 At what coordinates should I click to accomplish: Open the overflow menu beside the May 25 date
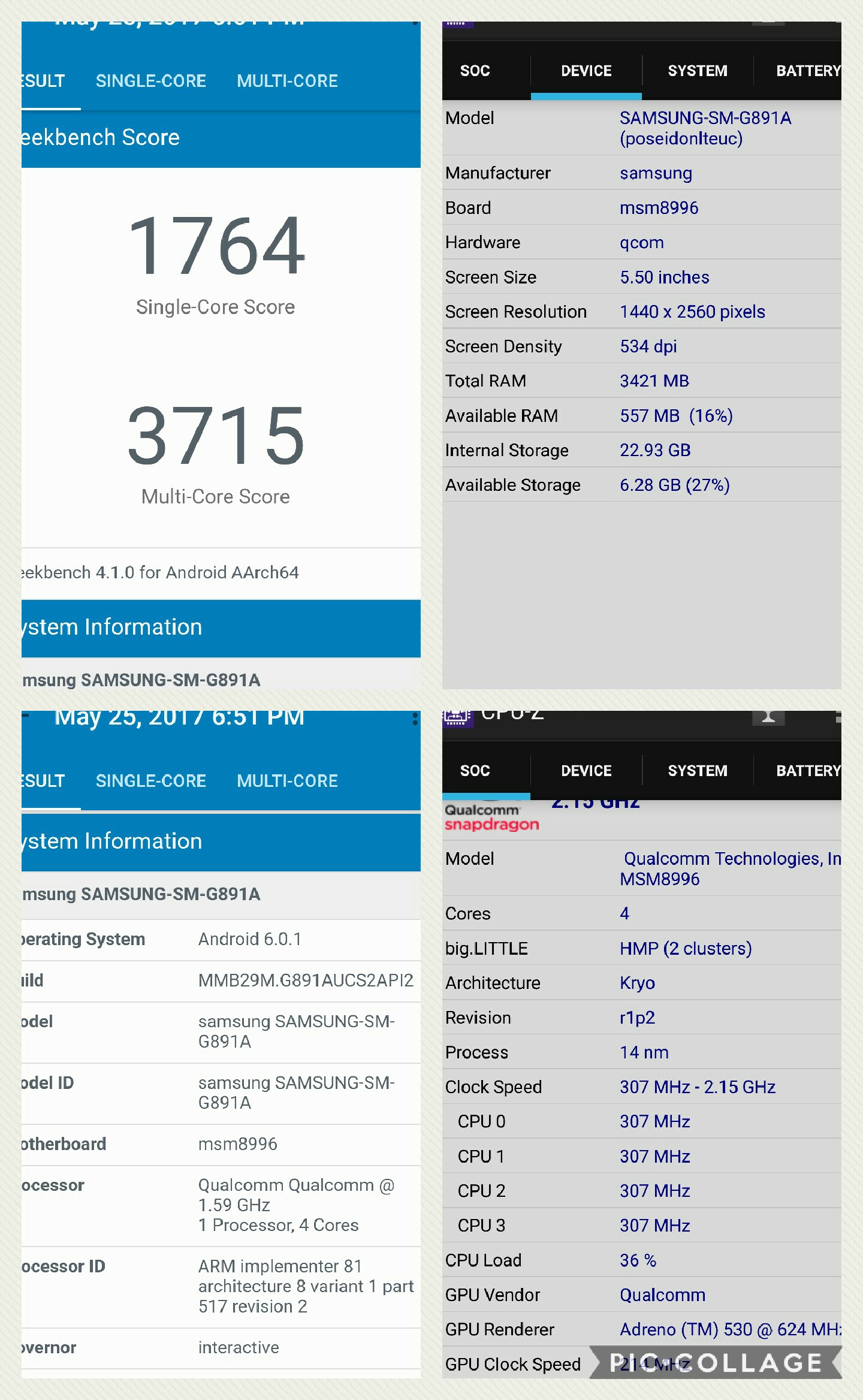coord(415,718)
